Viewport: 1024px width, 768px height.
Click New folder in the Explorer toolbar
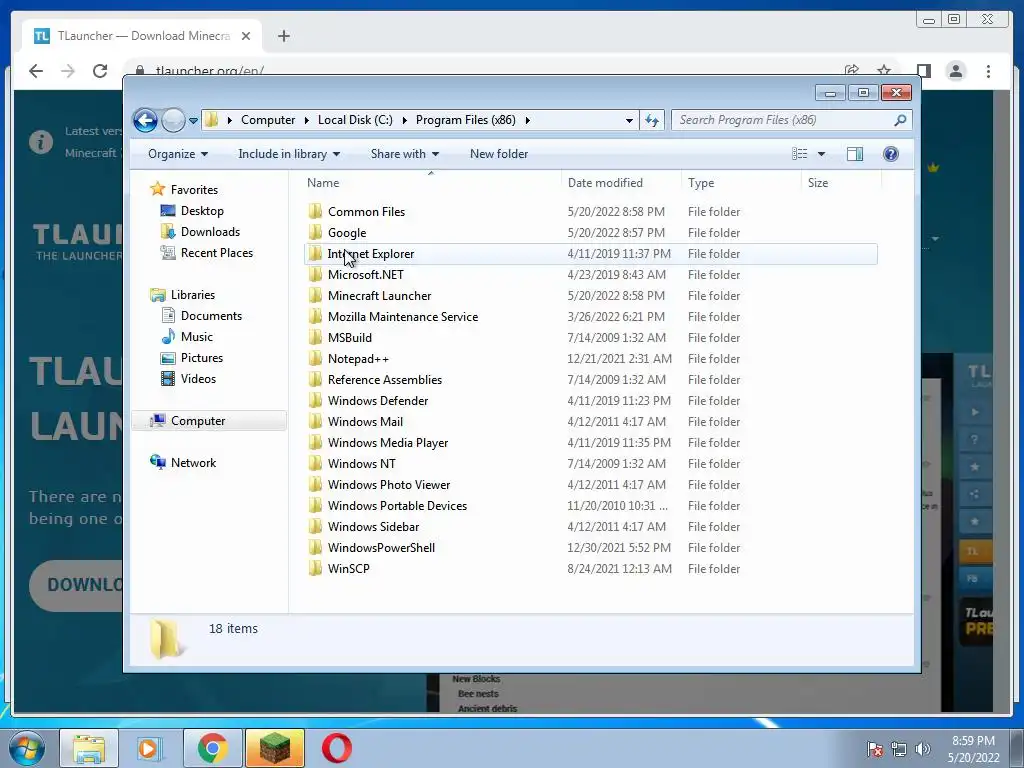[x=499, y=154]
